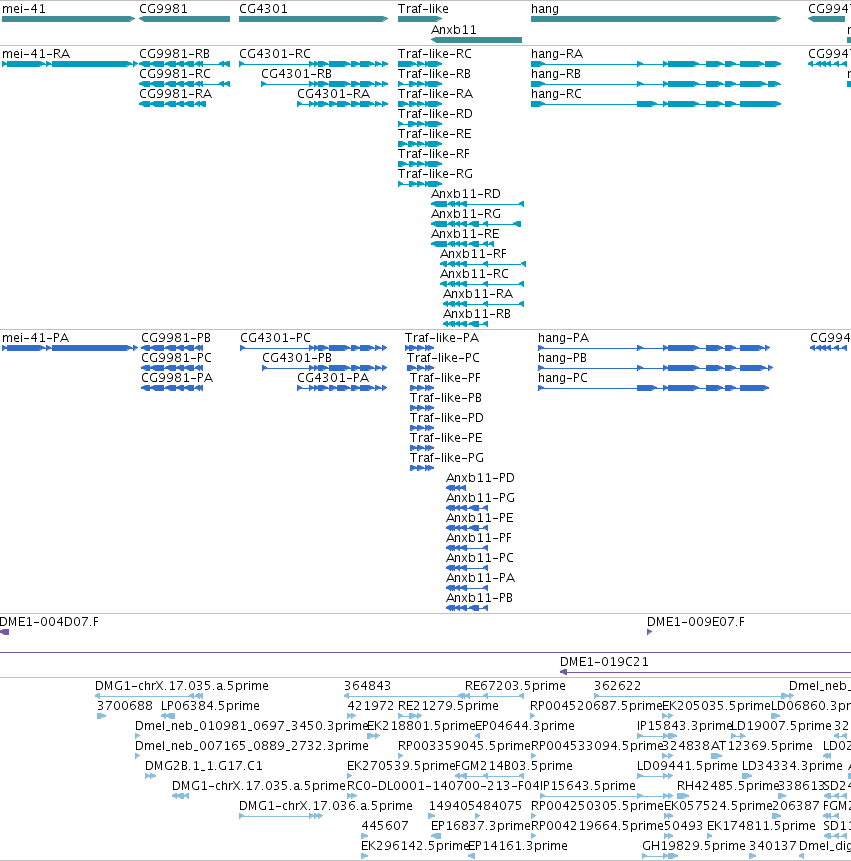Open the DME1-019C21 BAC feature

[x=706, y=672]
